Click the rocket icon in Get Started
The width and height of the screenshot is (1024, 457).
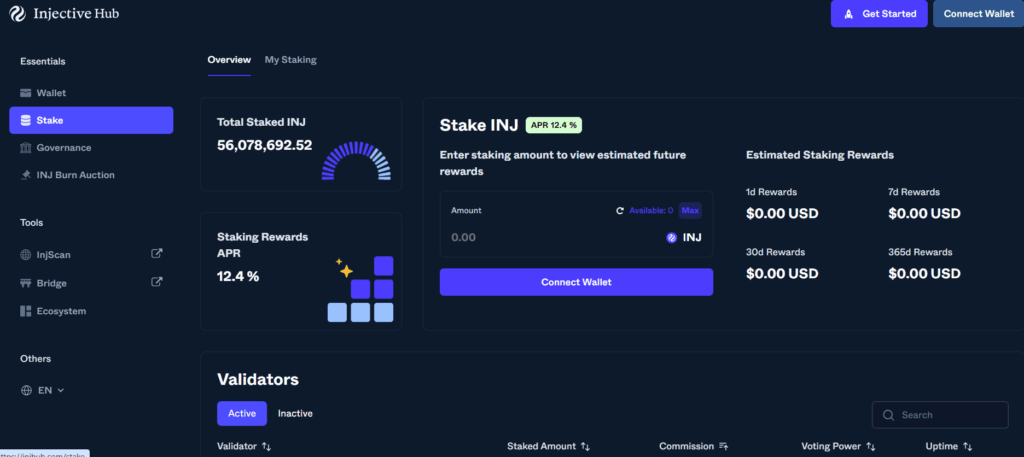tap(848, 14)
